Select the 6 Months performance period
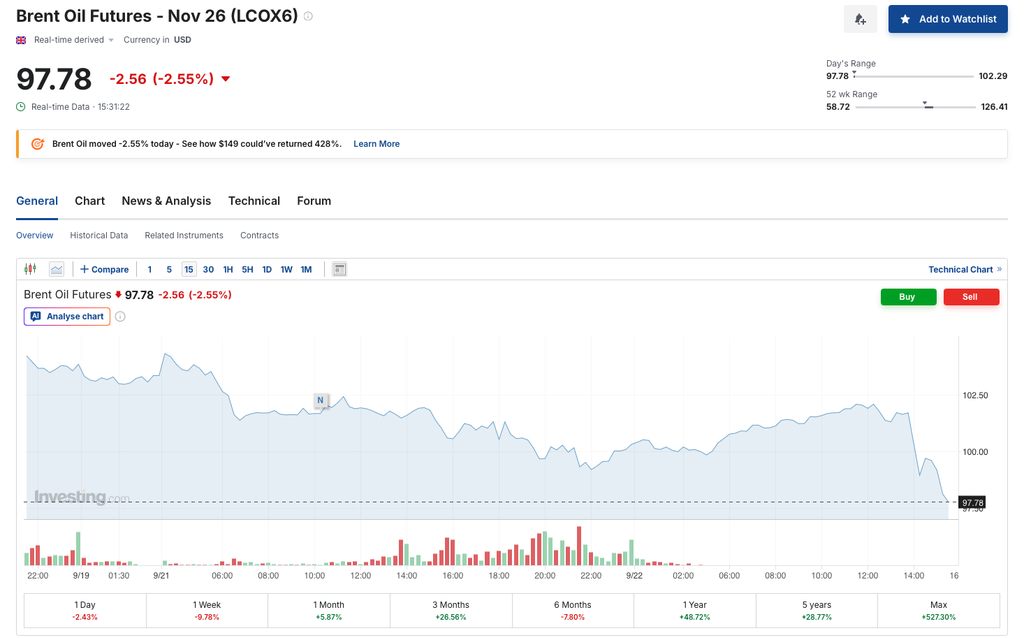This screenshot has height=638, width=1024. click(573, 611)
